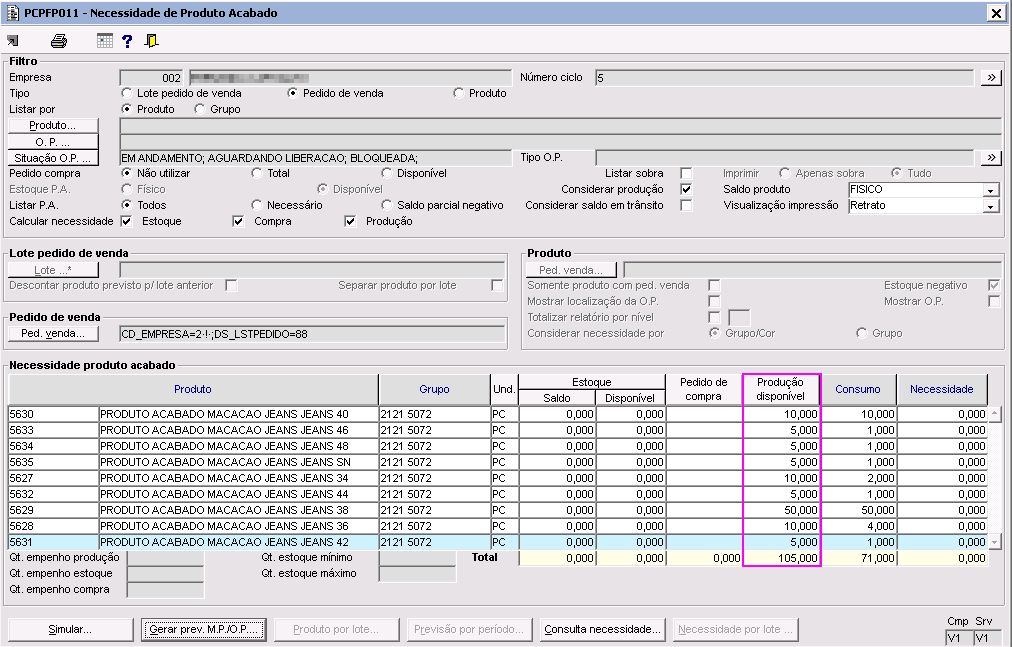
Task: Click the Grupo column header
Action: 434,389
